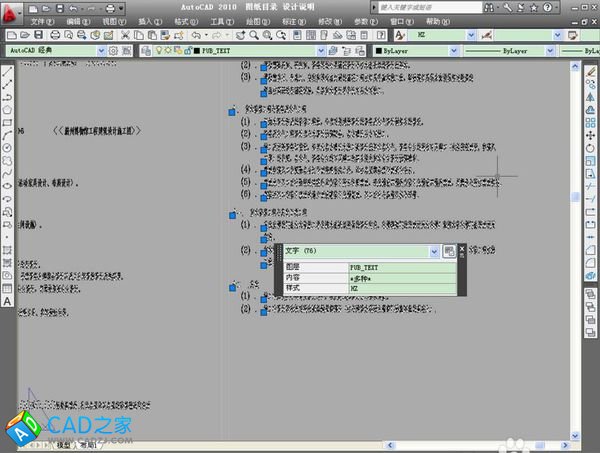
Task: Click the AutoCAD application logo button
Action: tap(11, 10)
